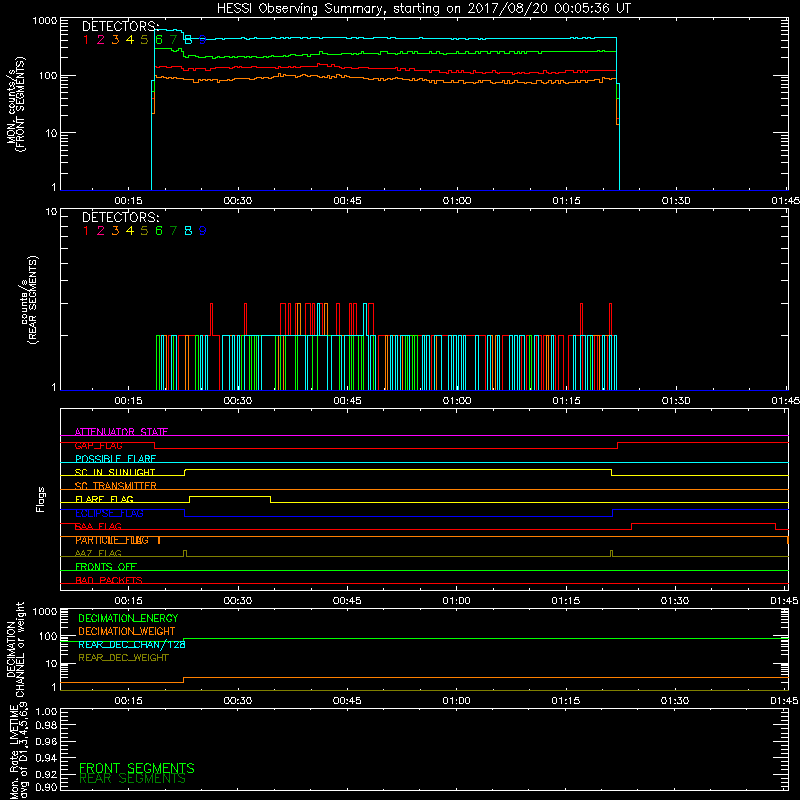Click the REAR SEGMENTS livetime legend label
800x800 pixels.
[132, 778]
